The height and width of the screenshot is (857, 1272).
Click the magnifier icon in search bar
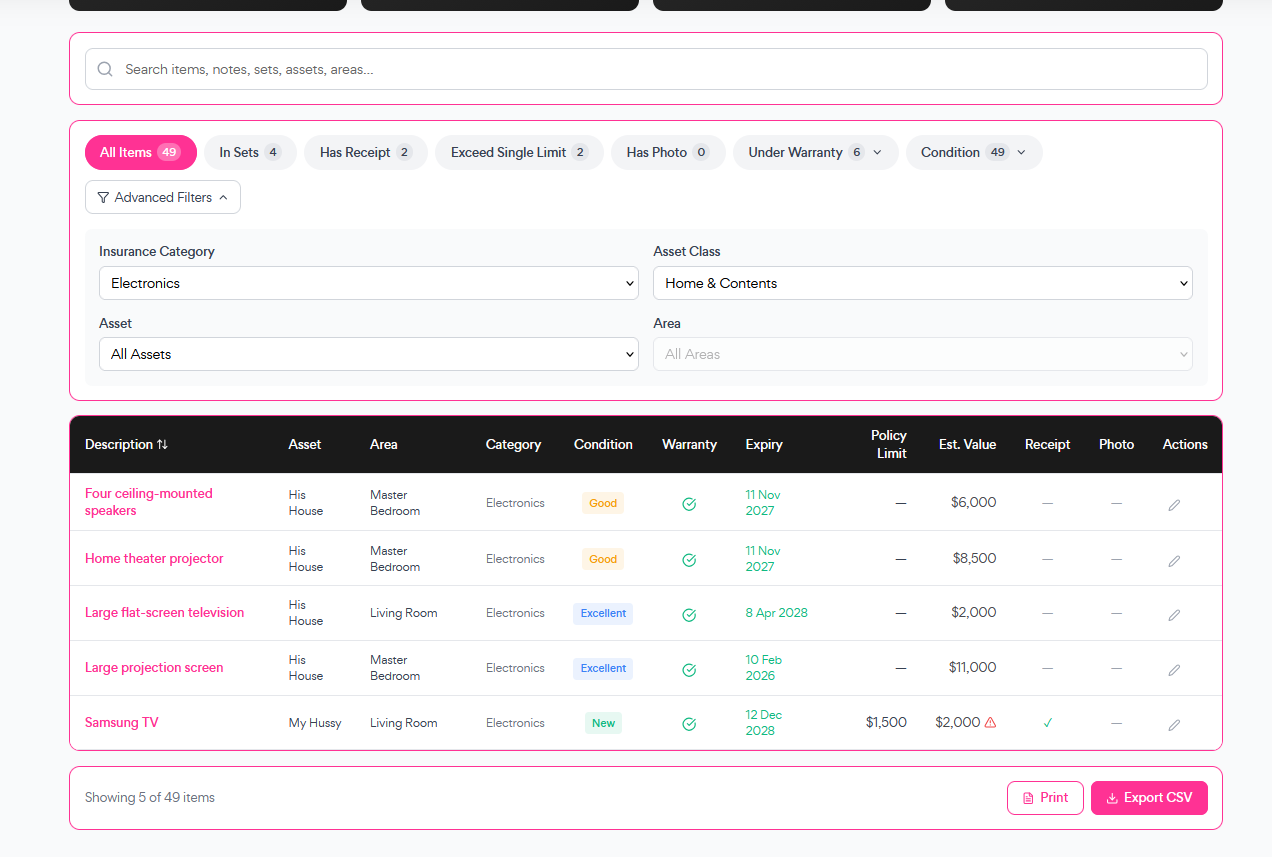click(x=105, y=70)
